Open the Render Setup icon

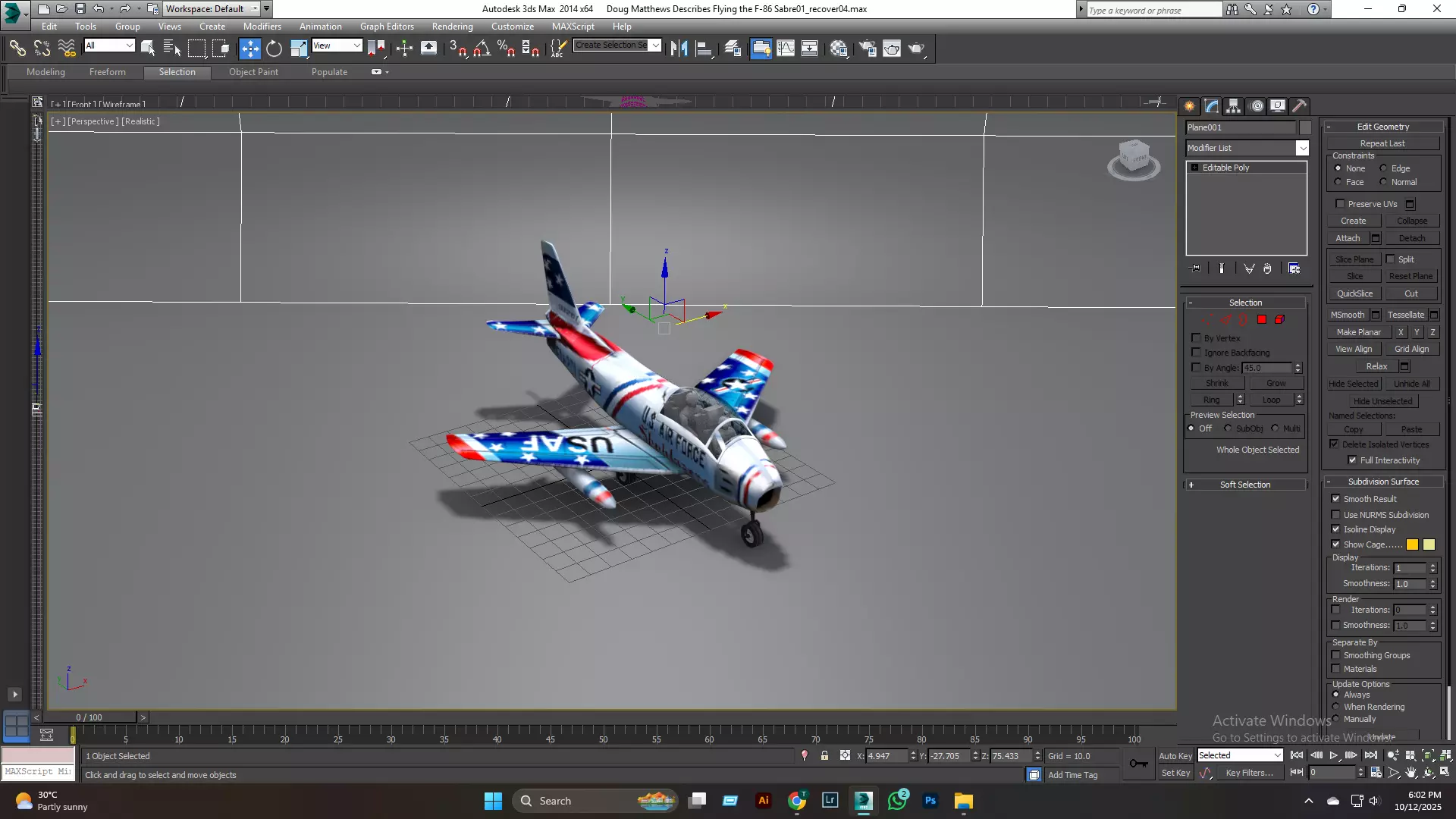coord(867,49)
